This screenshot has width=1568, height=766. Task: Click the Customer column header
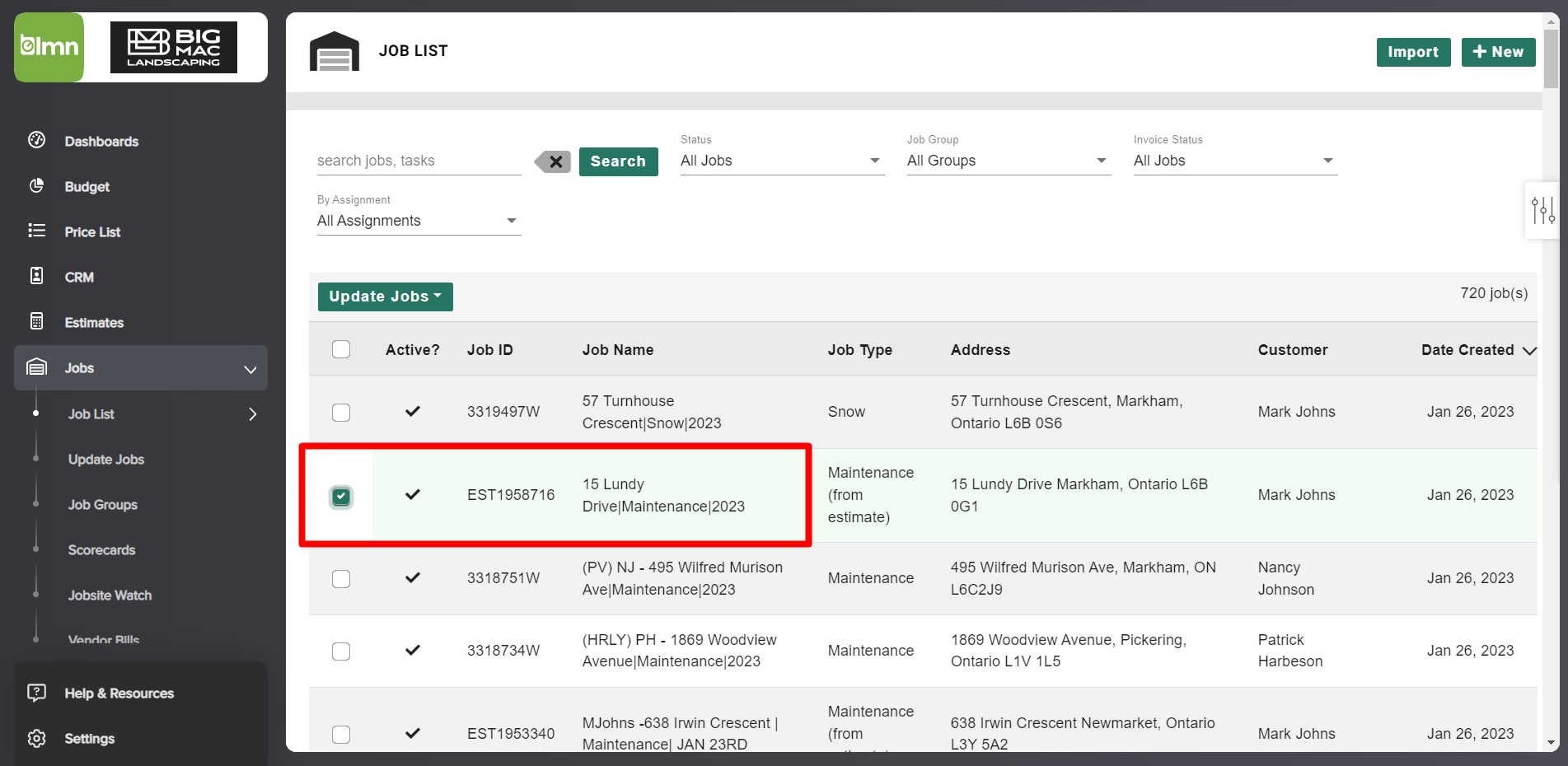click(1293, 350)
